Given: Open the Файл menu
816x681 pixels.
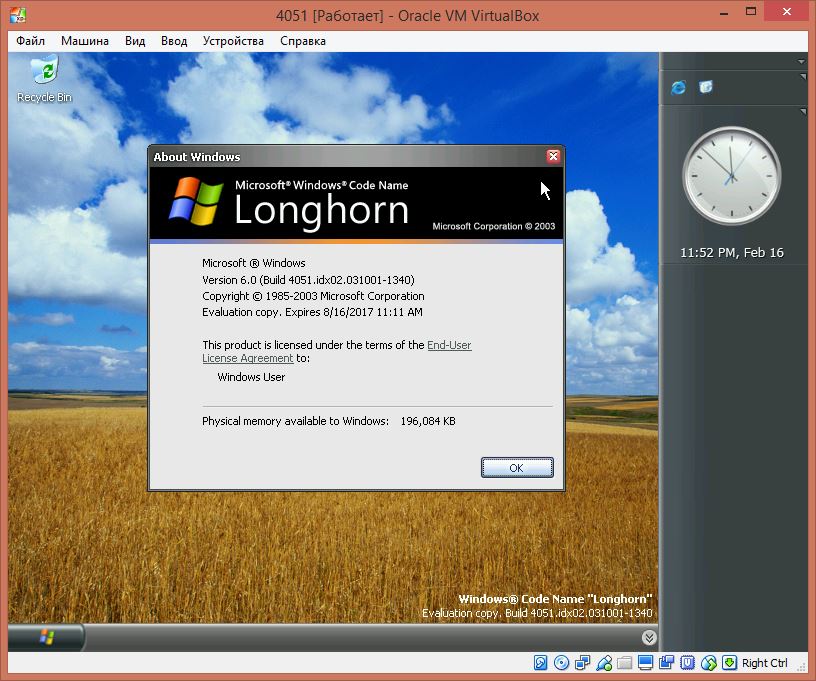Looking at the screenshot, I should point(30,41).
